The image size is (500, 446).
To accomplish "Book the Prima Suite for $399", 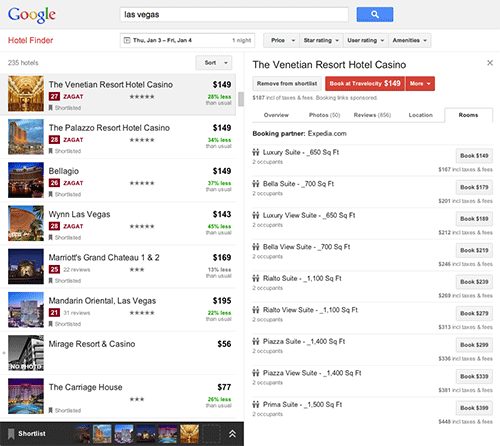I will point(474,408).
